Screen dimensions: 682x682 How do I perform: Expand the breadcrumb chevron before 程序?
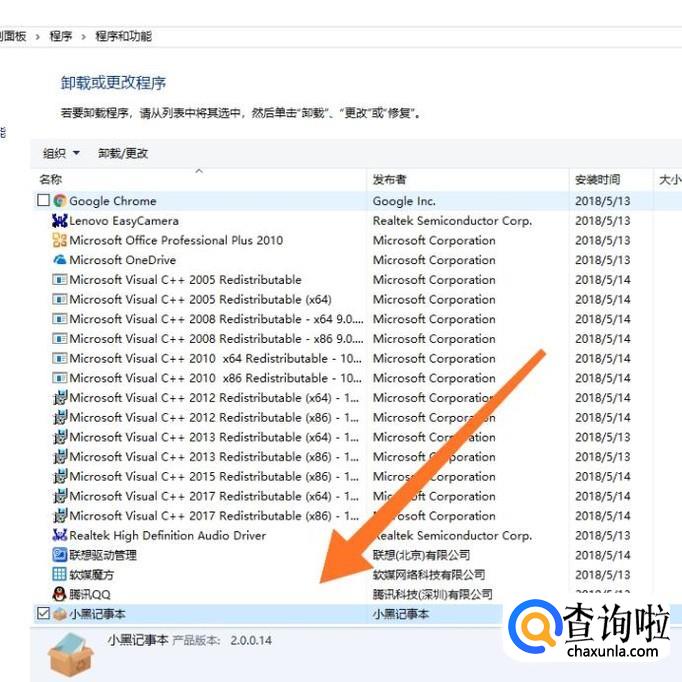click(x=37, y=37)
